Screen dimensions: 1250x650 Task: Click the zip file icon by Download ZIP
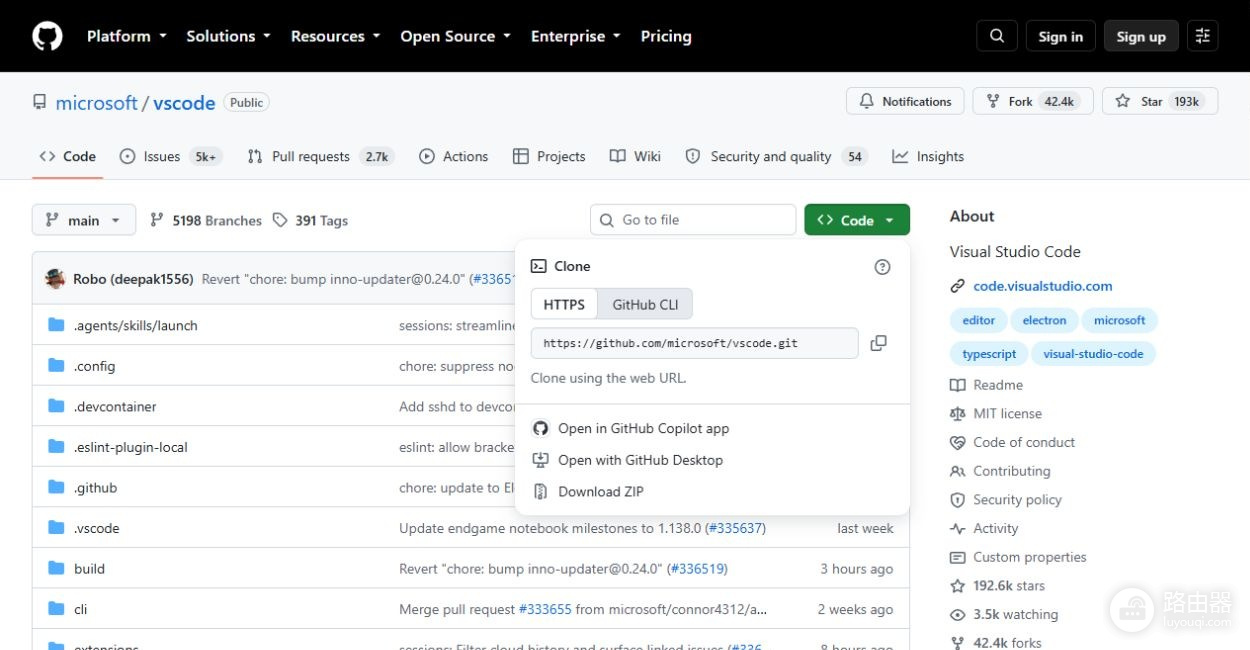pyautogui.click(x=540, y=491)
